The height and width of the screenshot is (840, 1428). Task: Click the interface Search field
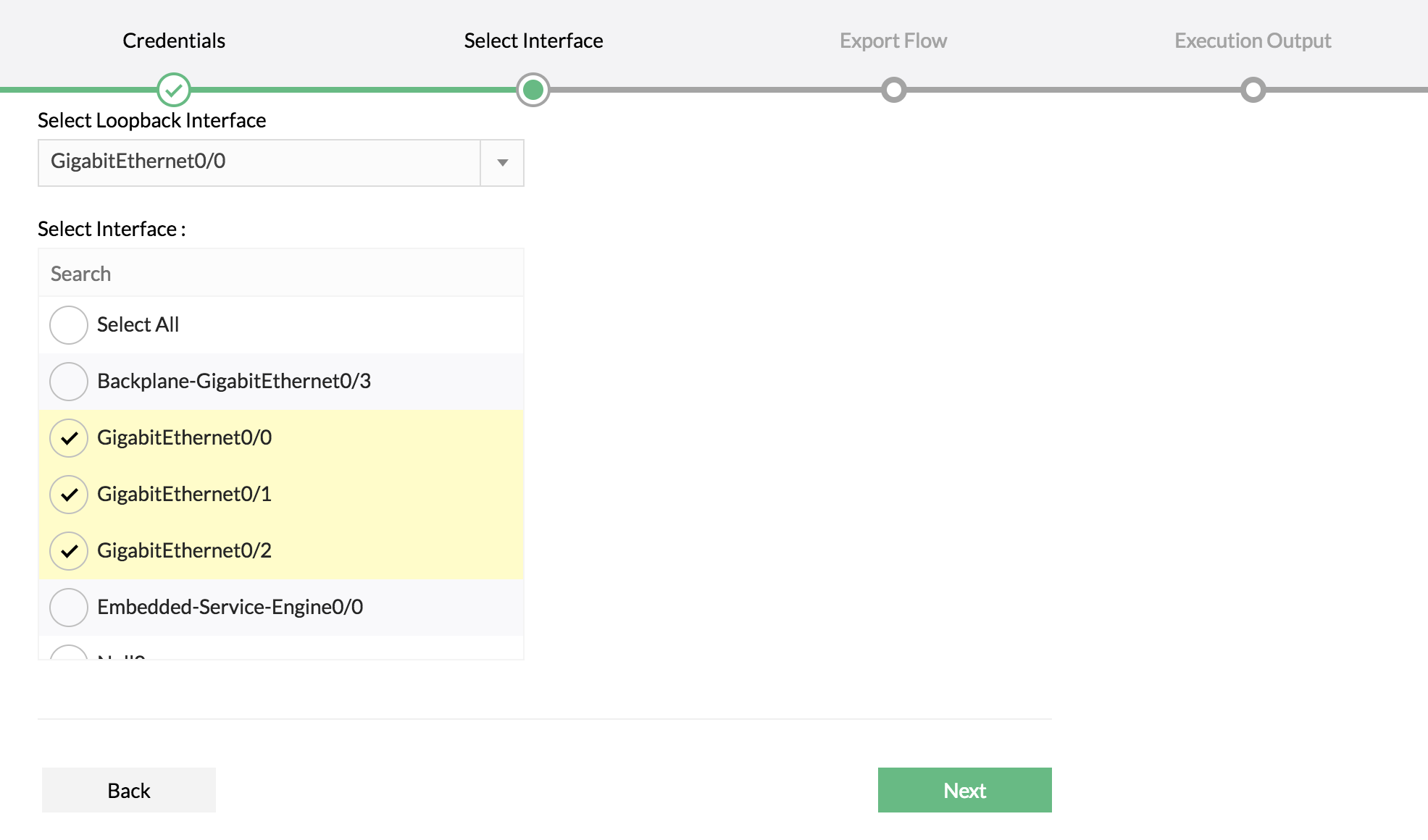[281, 274]
